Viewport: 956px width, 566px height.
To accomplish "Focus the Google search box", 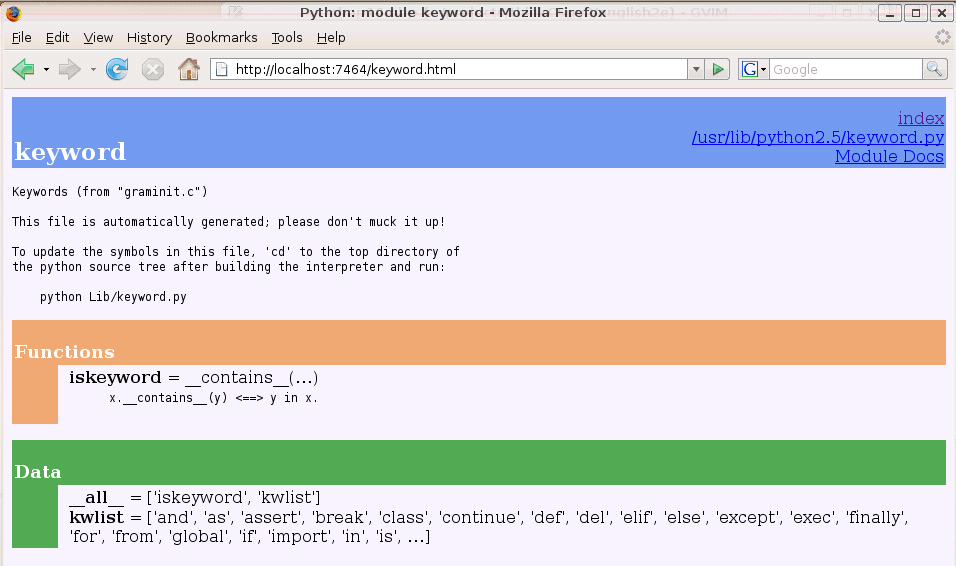I will click(844, 69).
